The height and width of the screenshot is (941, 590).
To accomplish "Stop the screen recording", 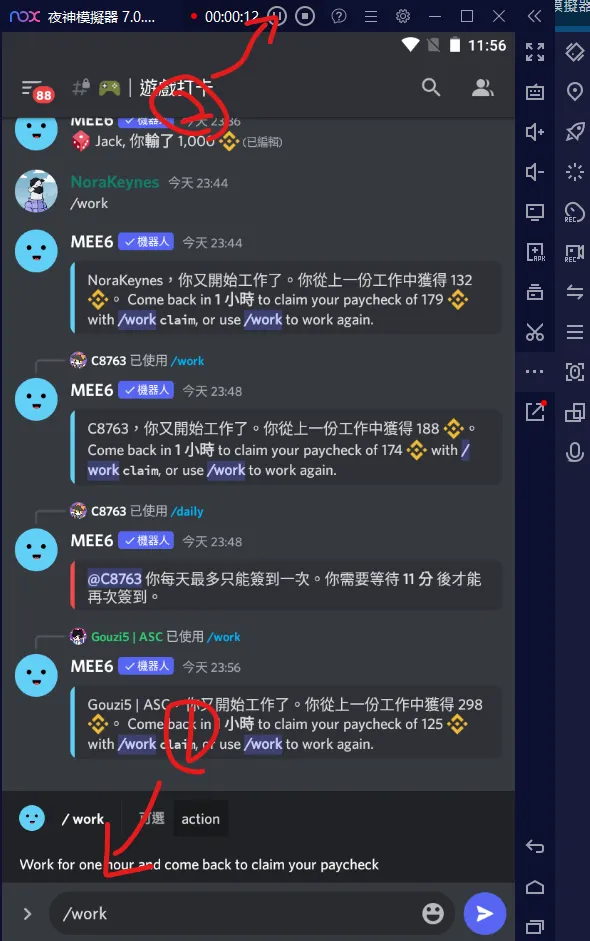I will pyautogui.click(x=305, y=16).
